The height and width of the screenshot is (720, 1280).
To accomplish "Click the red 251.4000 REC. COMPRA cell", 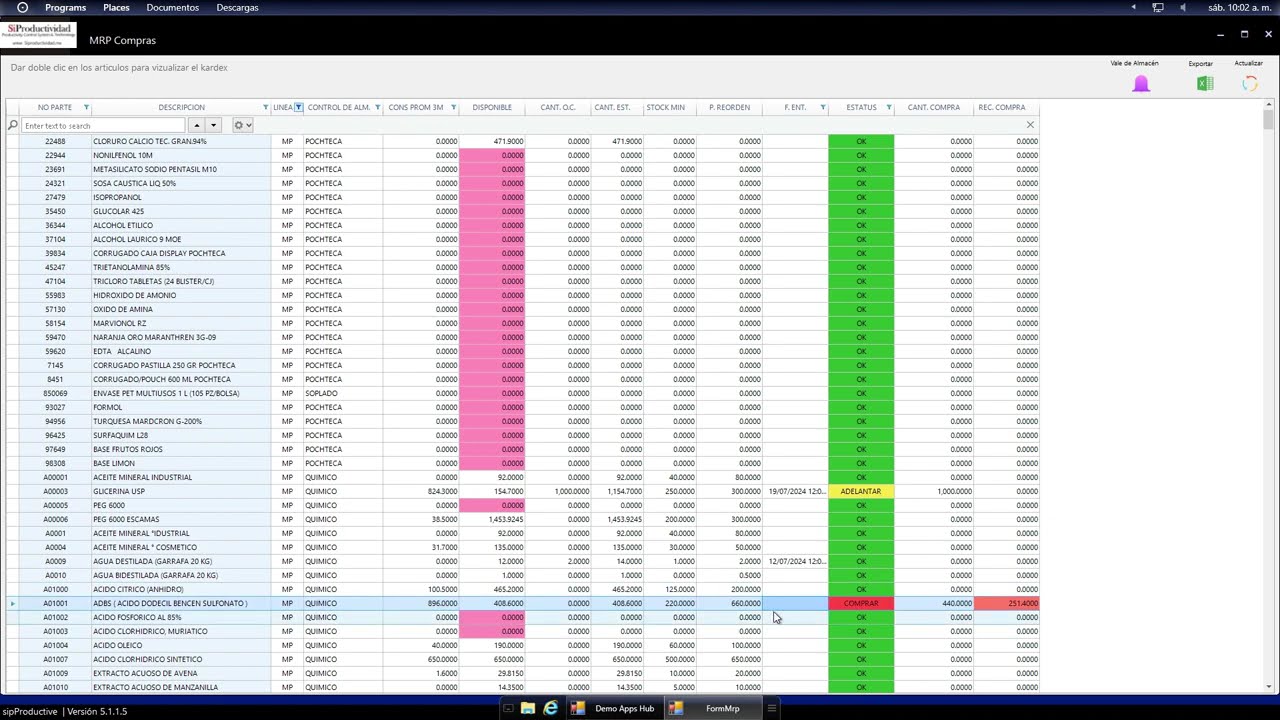I will 1006,603.
